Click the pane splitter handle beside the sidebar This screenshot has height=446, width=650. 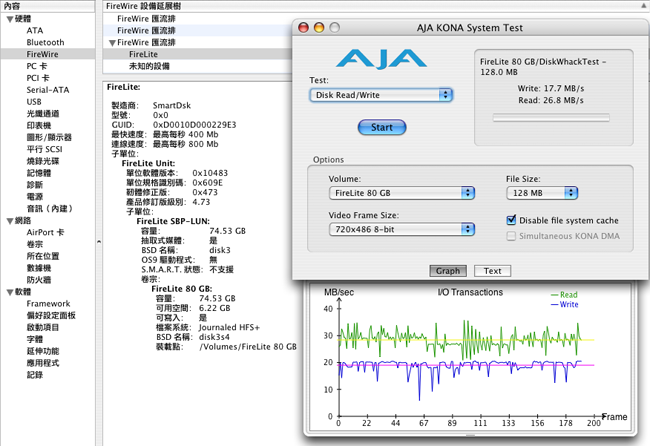(x=99, y=241)
